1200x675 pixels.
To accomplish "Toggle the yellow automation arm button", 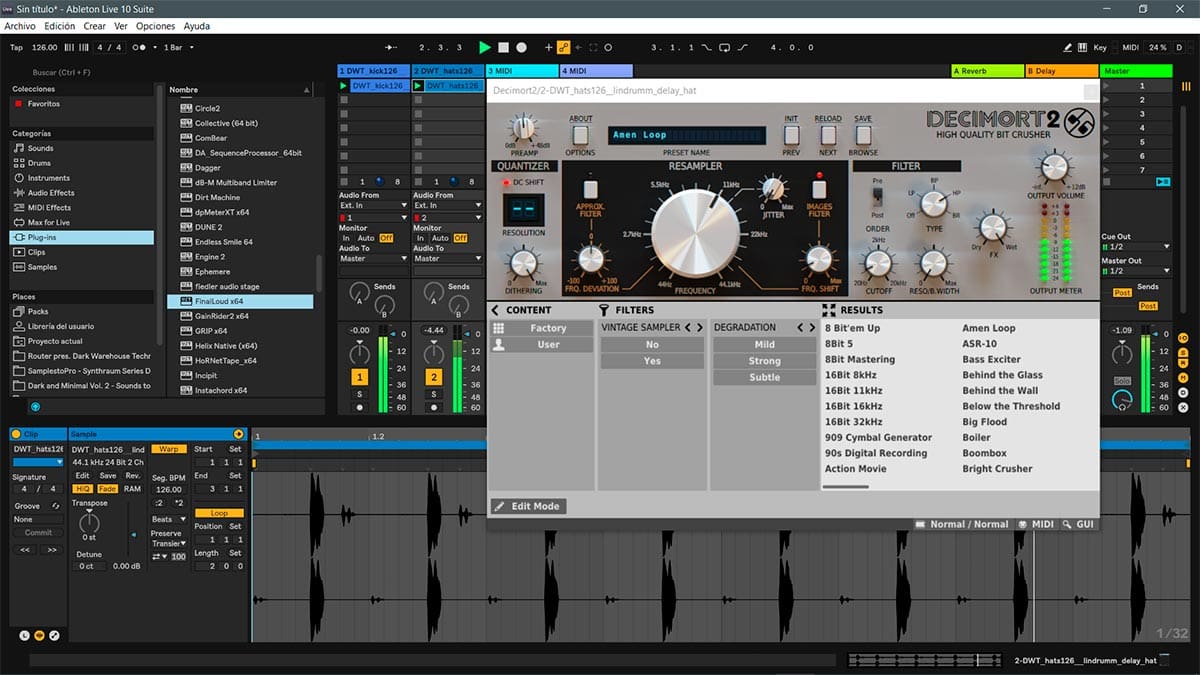I will click(x=563, y=47).
